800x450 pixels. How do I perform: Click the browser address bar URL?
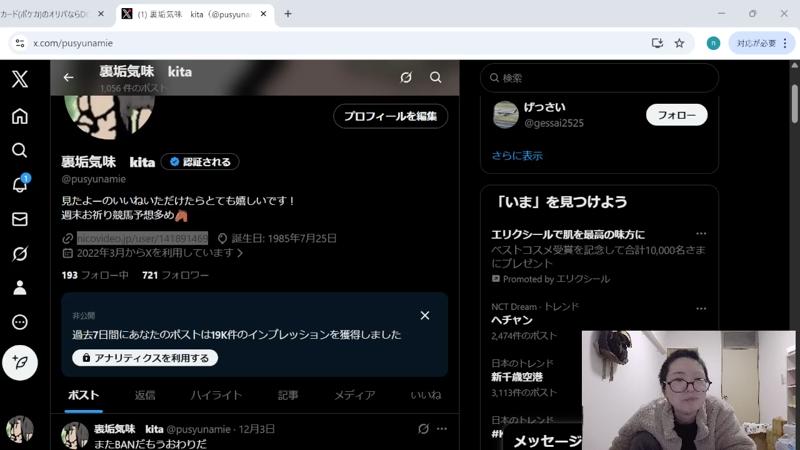73,43
